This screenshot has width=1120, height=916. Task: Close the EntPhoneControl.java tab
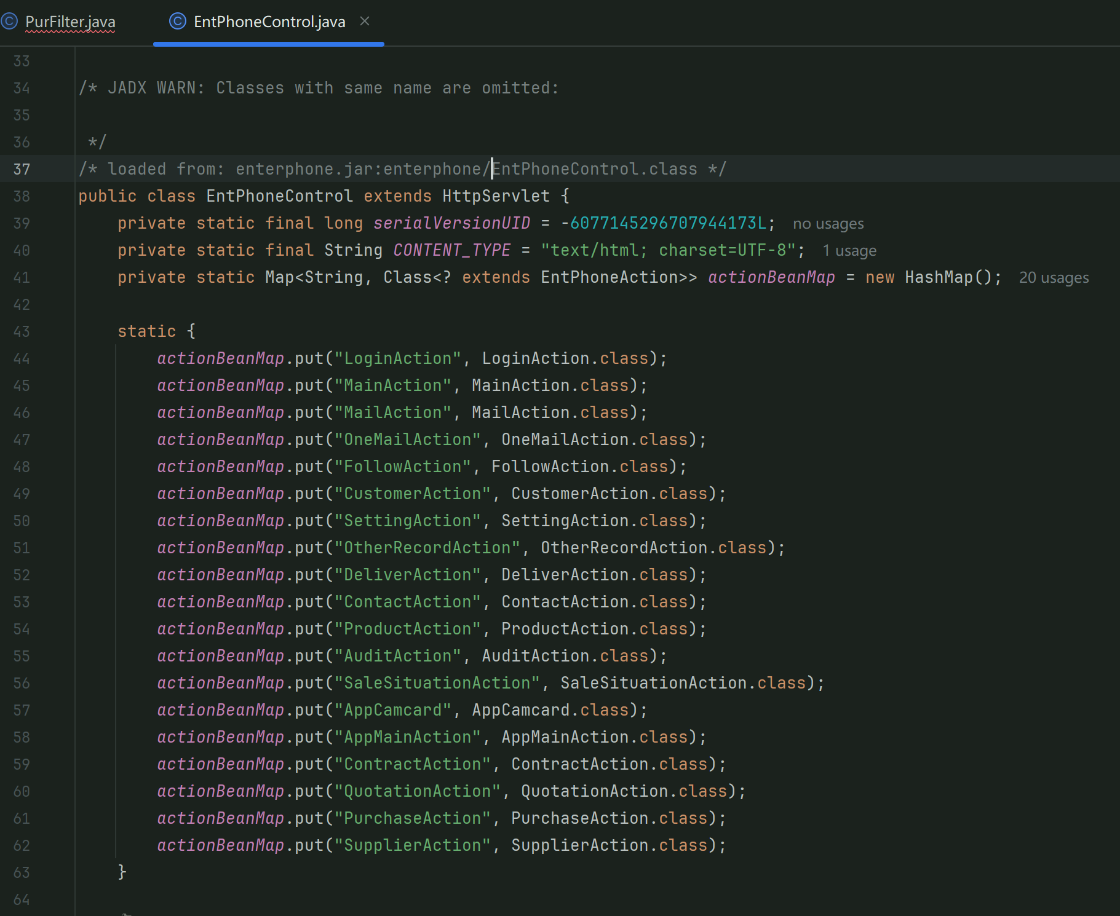tap(364, 21)
